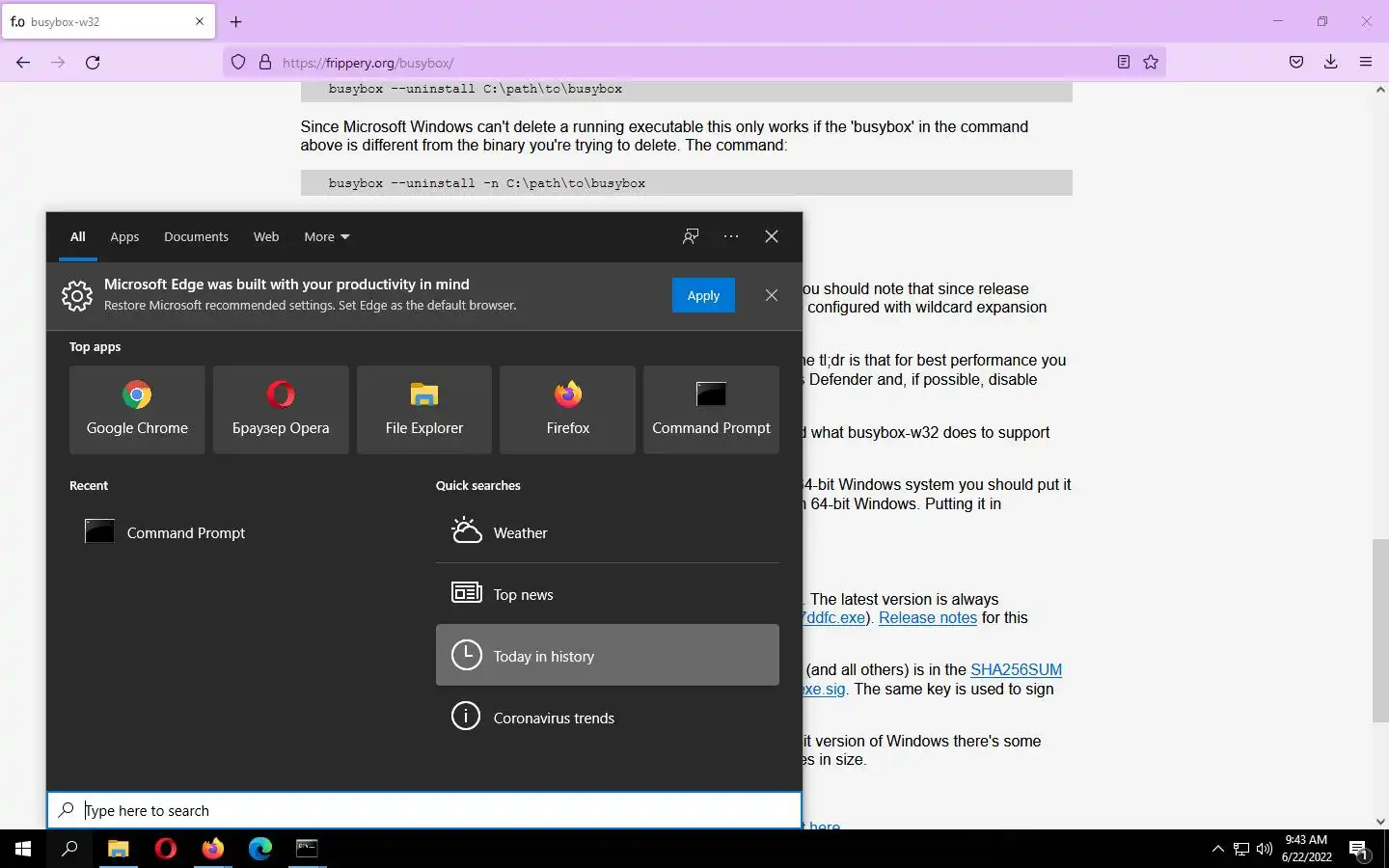1389x868 pixels.
Task: Close the busybox-w32 tab
Action: coord(200,21)
